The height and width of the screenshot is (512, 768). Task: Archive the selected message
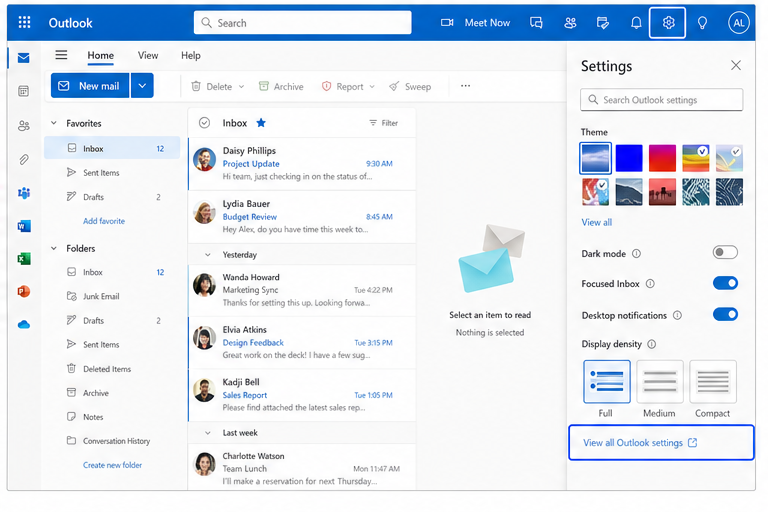[281, 86]
